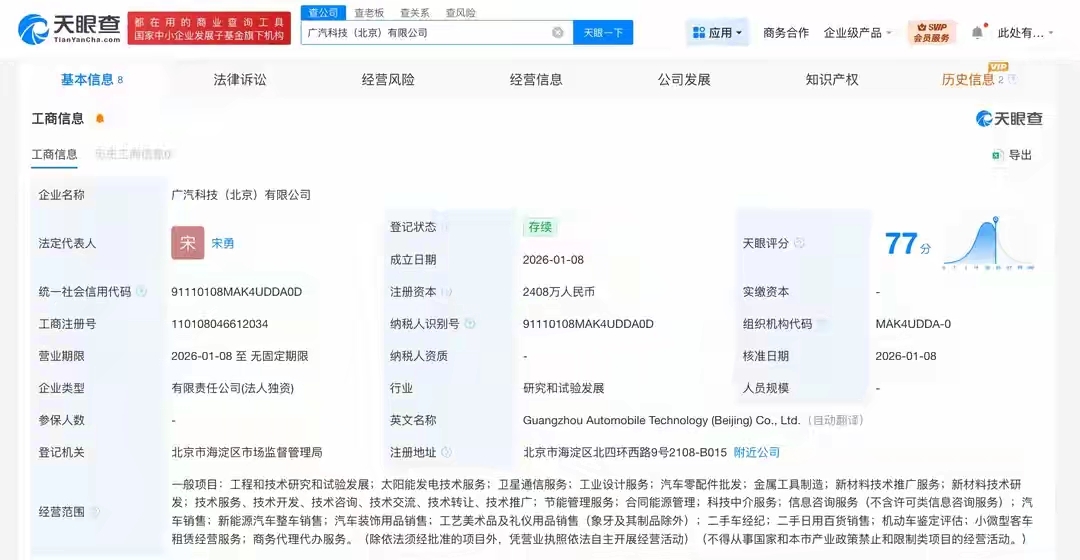
Task: Switch to the 知识产权 tab
Action: tap(832, 80)
